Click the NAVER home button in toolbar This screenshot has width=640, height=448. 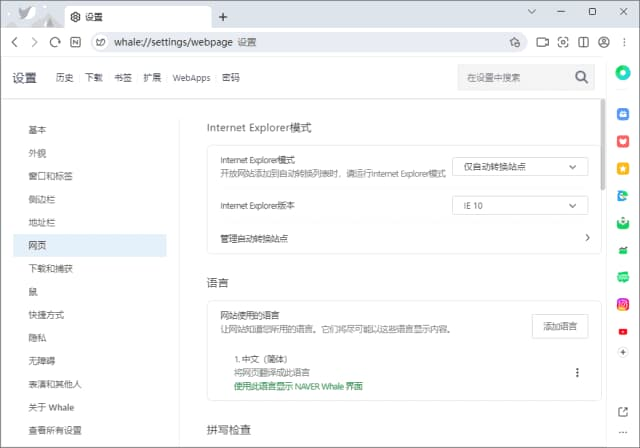coord(77,42)
